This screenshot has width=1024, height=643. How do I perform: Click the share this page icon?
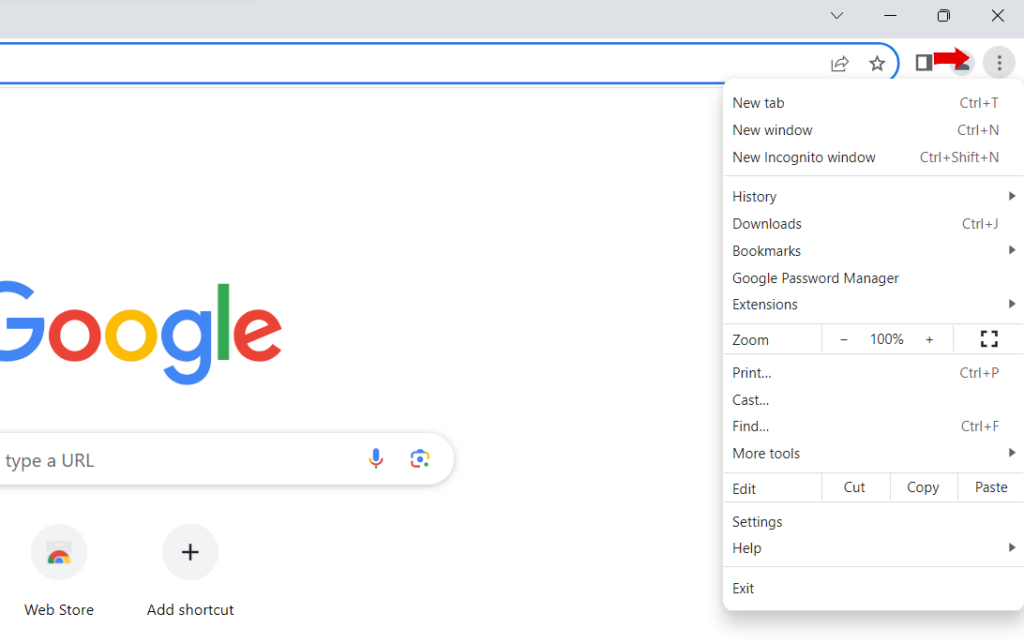840,64
